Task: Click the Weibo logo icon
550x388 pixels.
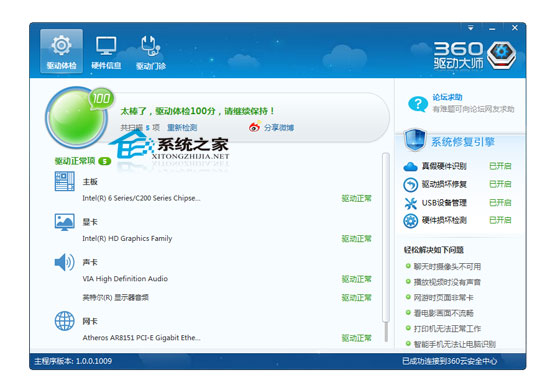Action: (255, 127)
